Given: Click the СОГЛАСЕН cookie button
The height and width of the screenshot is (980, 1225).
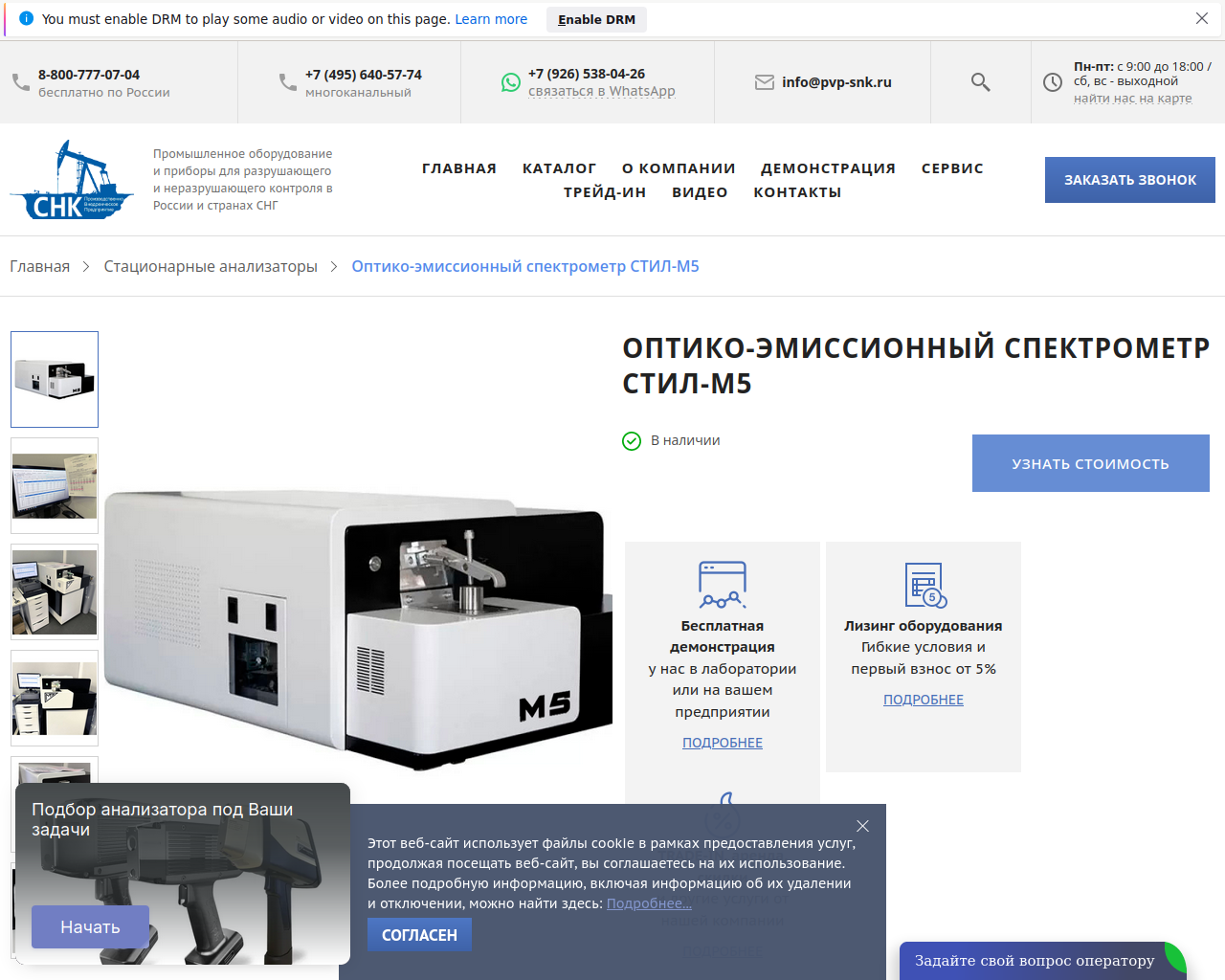Looking at the screenshot, I should [419, 935].
